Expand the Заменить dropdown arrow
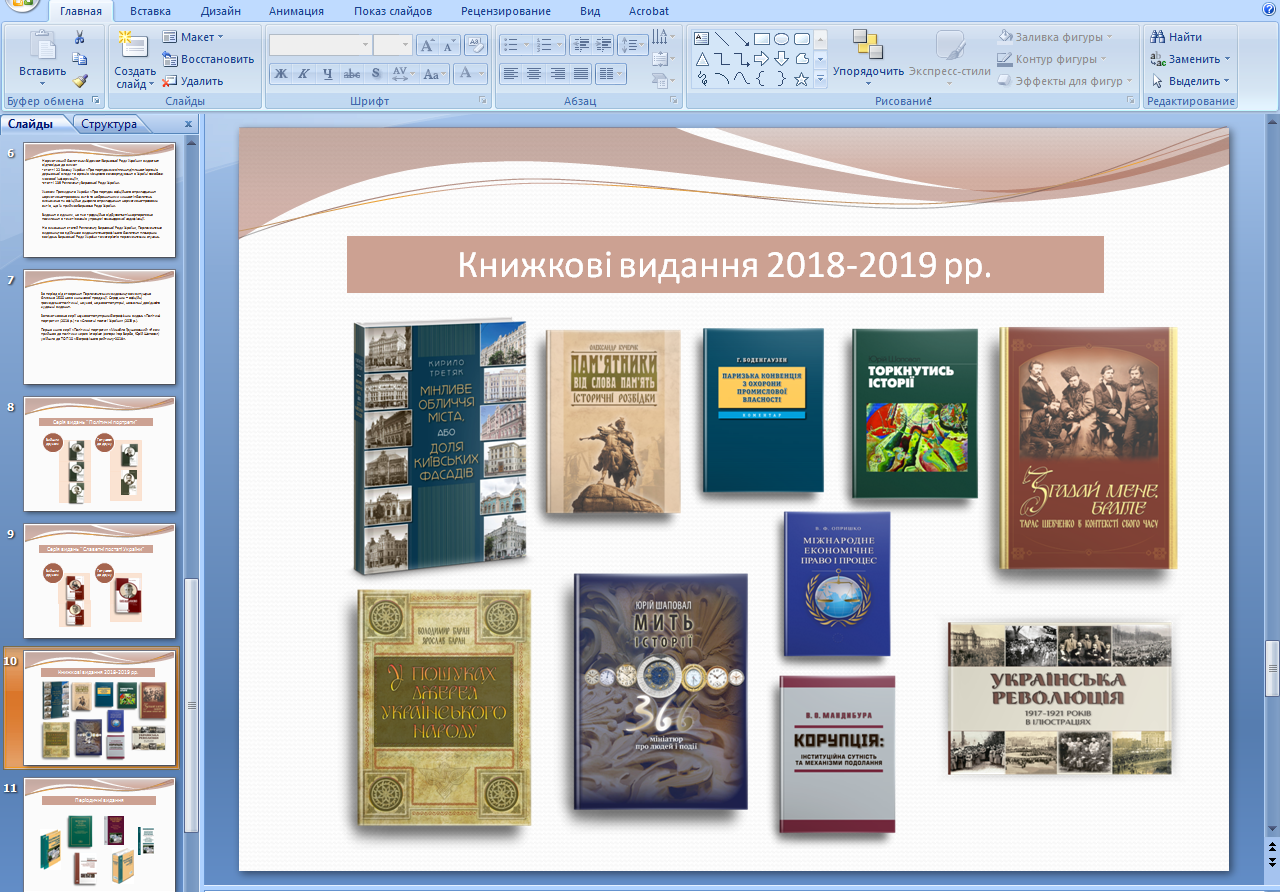The height and width of the screenshot is (892, 1280). [1228, 59]
